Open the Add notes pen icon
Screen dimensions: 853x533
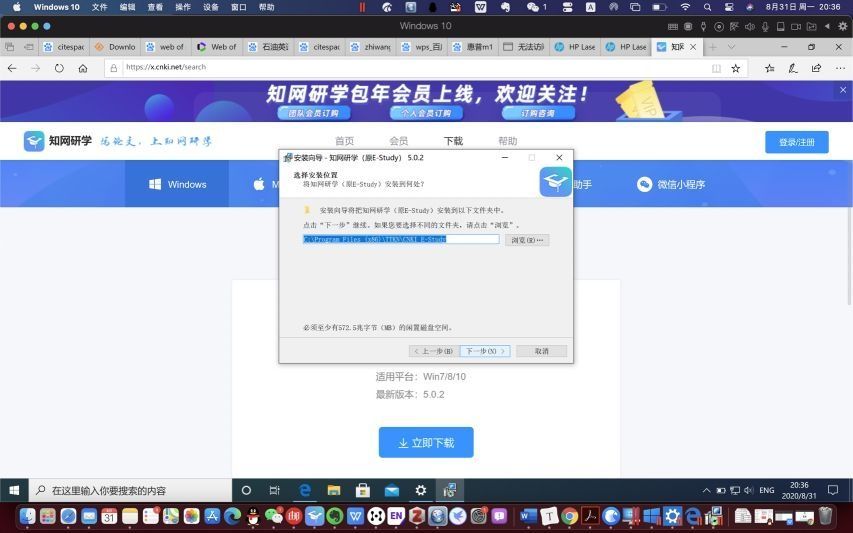click(793, 68)
